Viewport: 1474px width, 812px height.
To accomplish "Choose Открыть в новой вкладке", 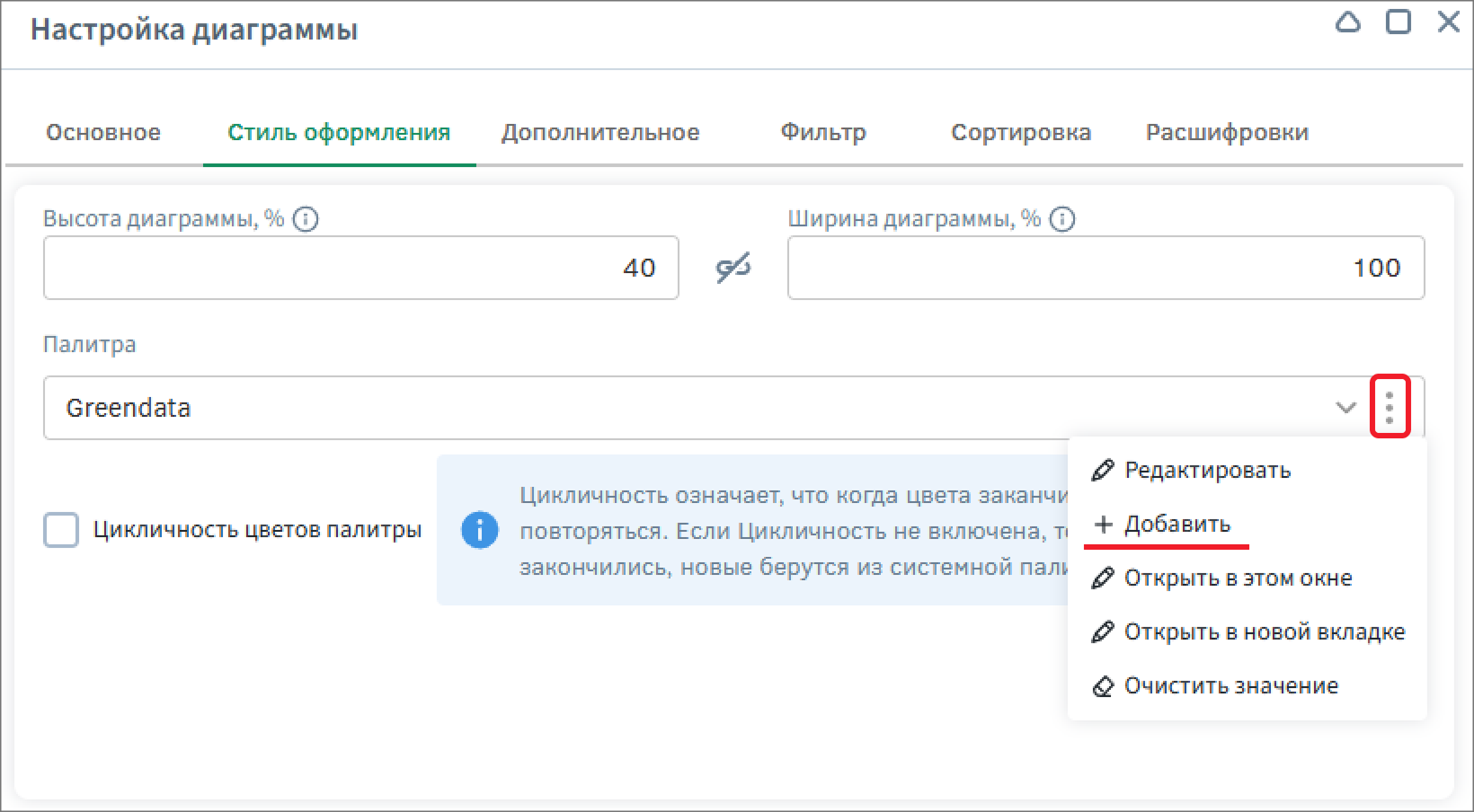I will (1263, 632).
